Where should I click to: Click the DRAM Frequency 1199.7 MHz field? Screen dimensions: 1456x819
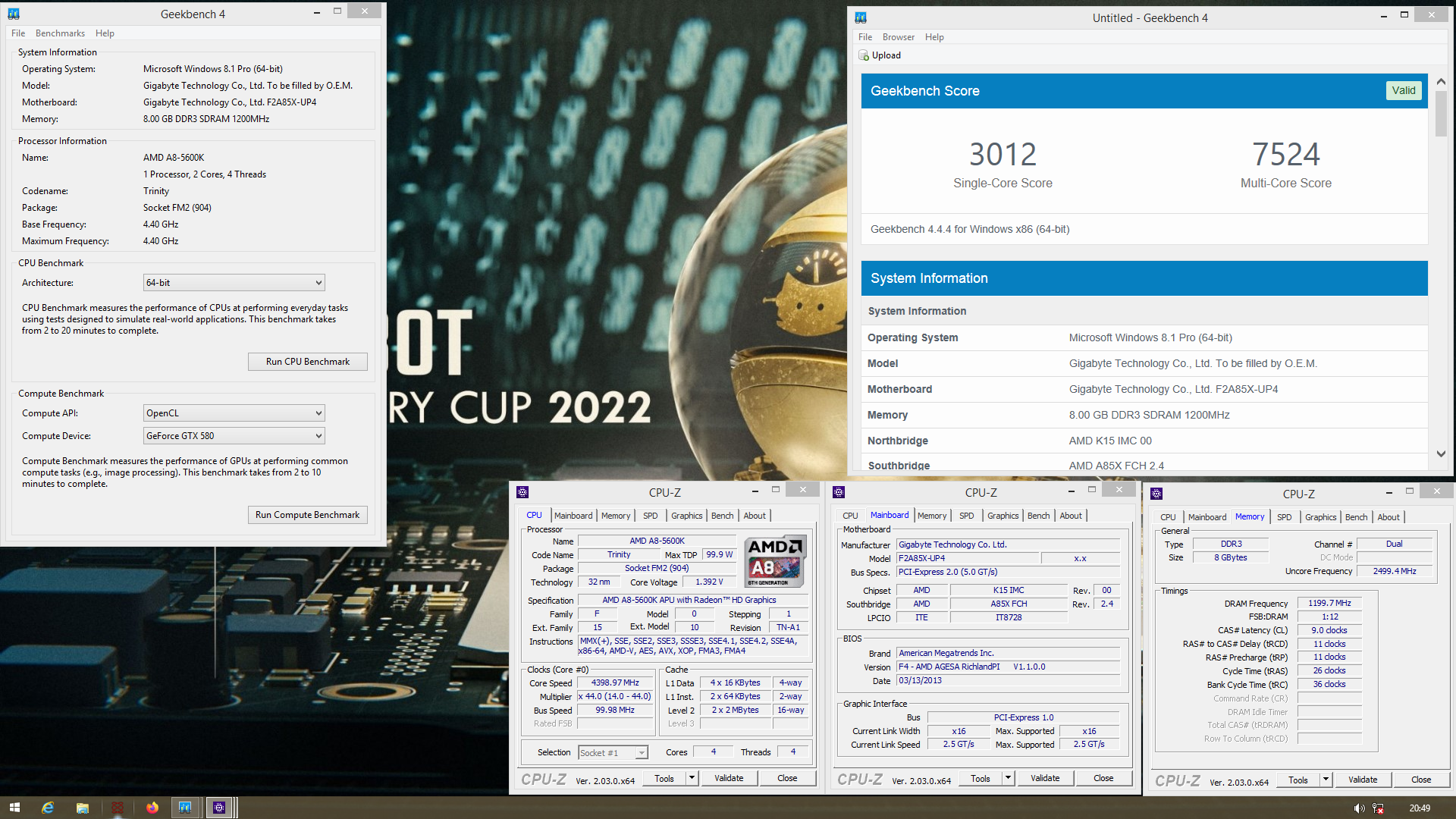coord(1329,603)
